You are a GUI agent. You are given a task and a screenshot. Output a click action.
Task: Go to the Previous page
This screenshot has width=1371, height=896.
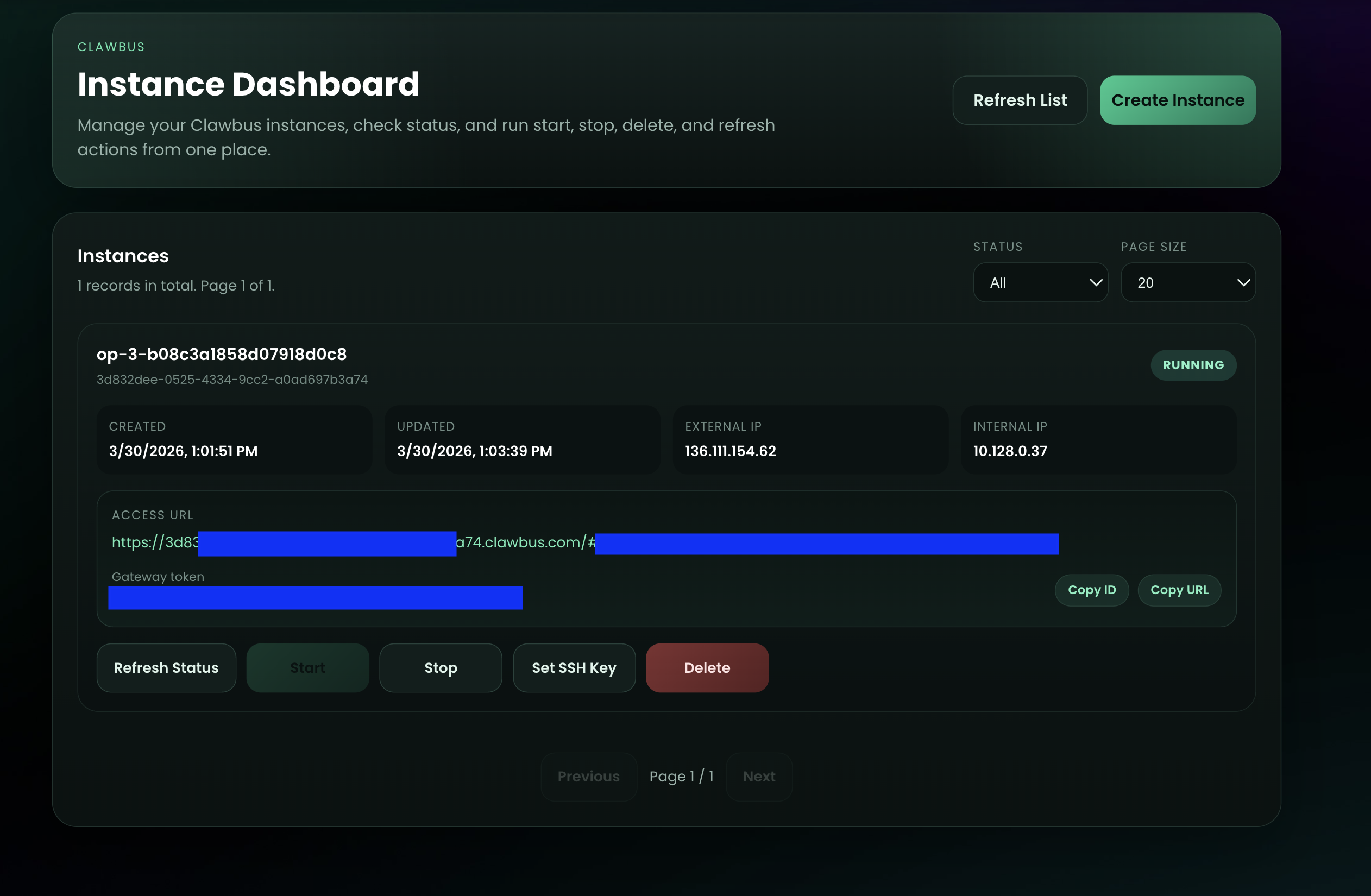589,776
